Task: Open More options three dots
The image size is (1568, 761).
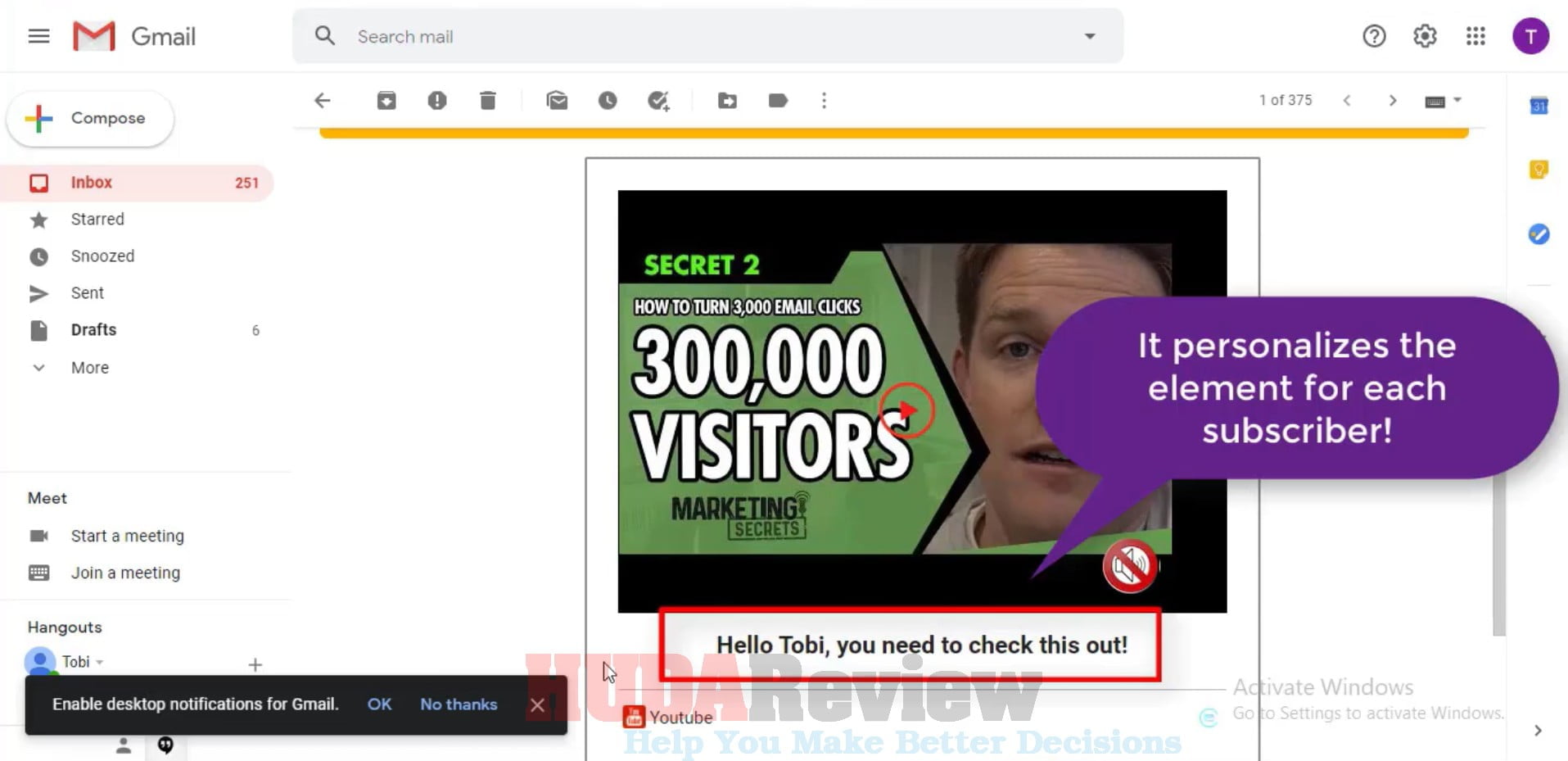Action: (x=824, y=100)
